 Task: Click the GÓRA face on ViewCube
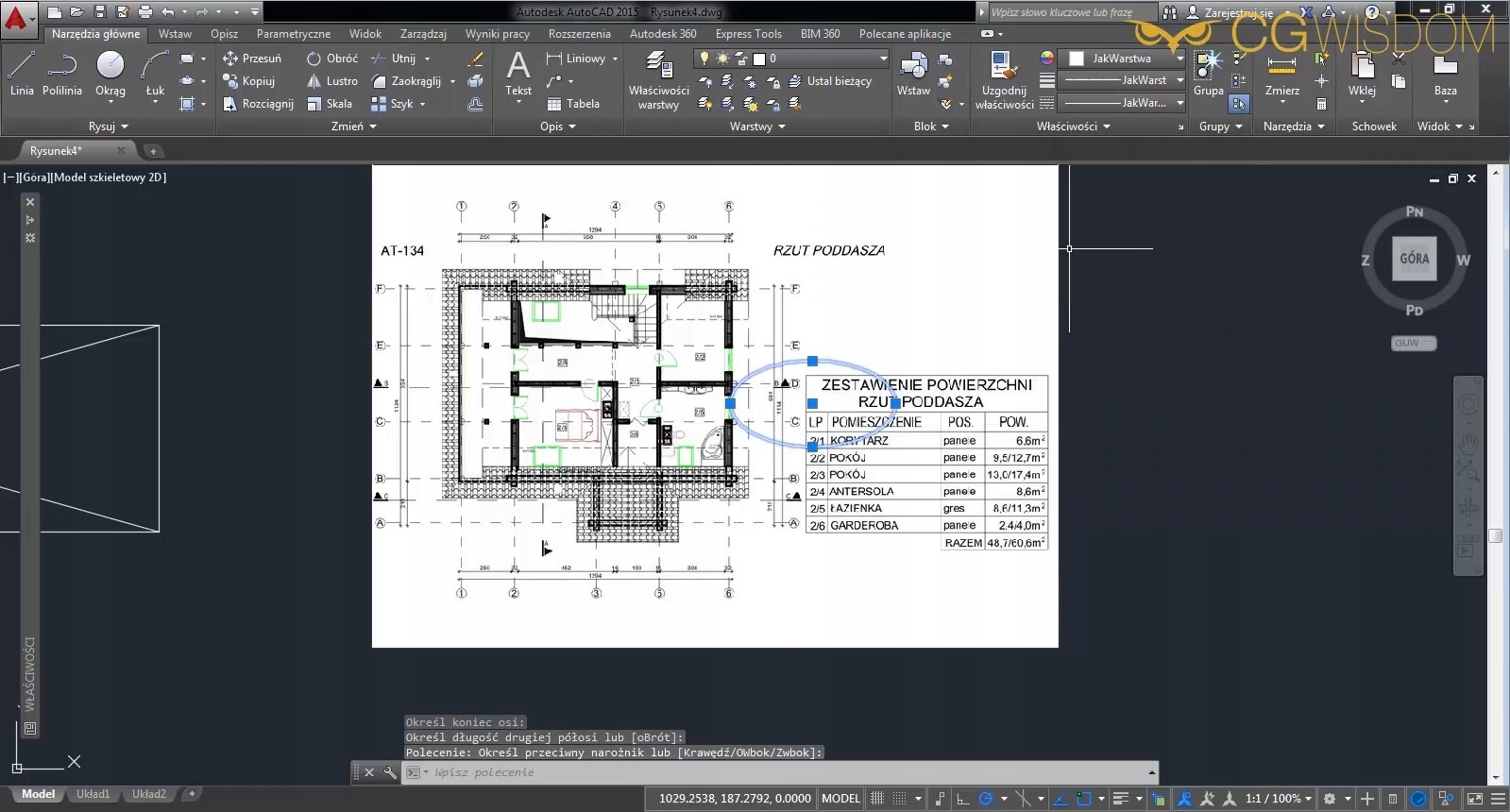click(1414, 259)
